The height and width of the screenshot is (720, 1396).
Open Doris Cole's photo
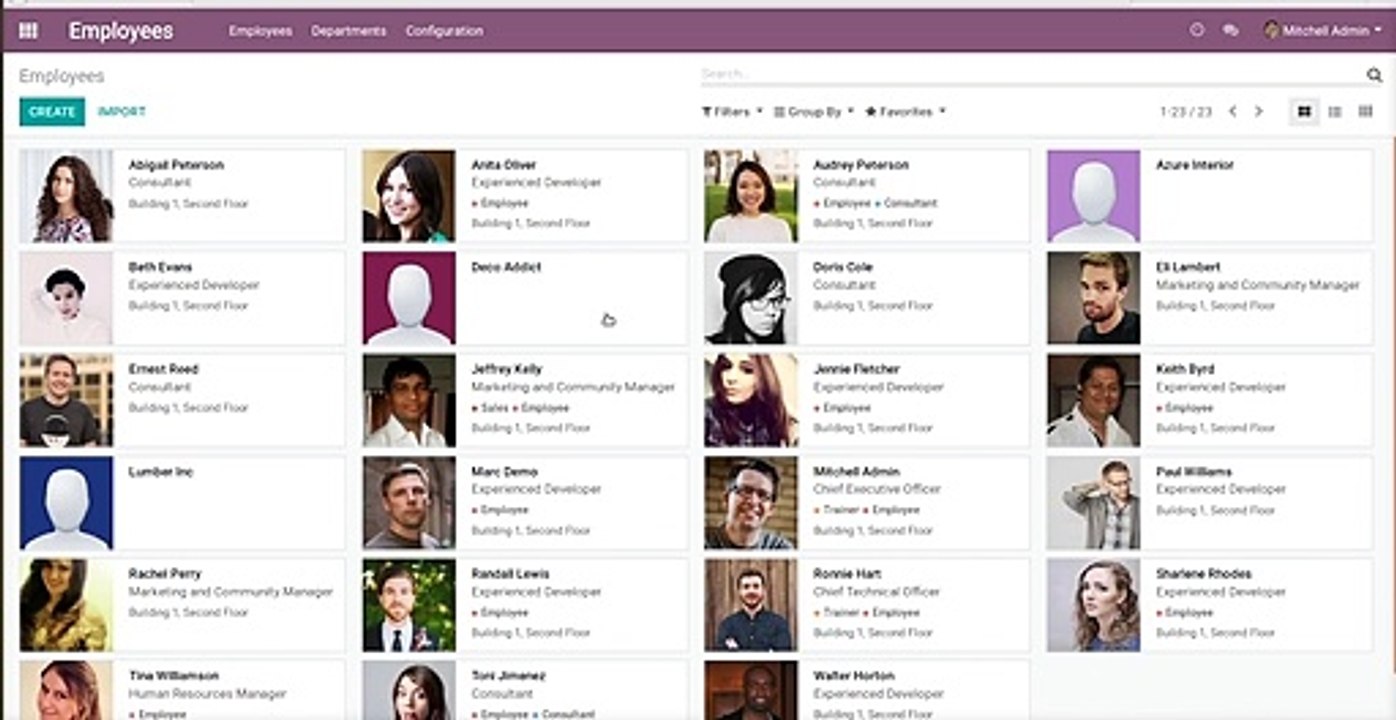[751, 298]
